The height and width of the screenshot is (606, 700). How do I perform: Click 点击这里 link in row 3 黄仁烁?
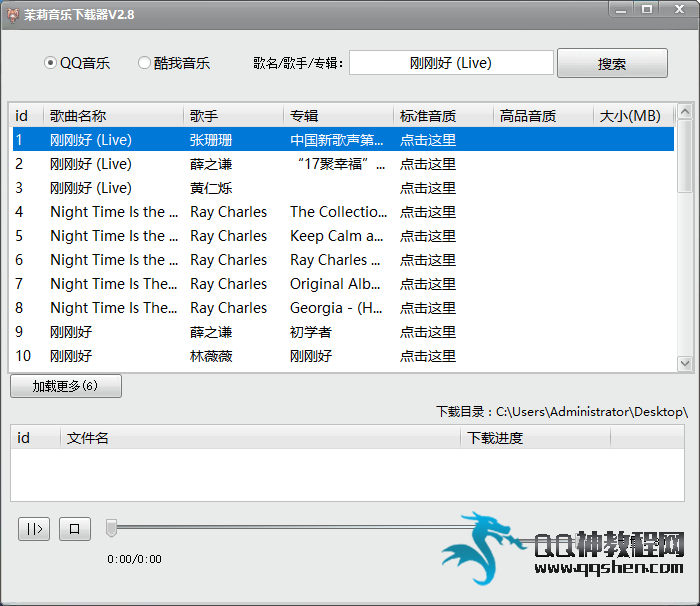(428, 188)
